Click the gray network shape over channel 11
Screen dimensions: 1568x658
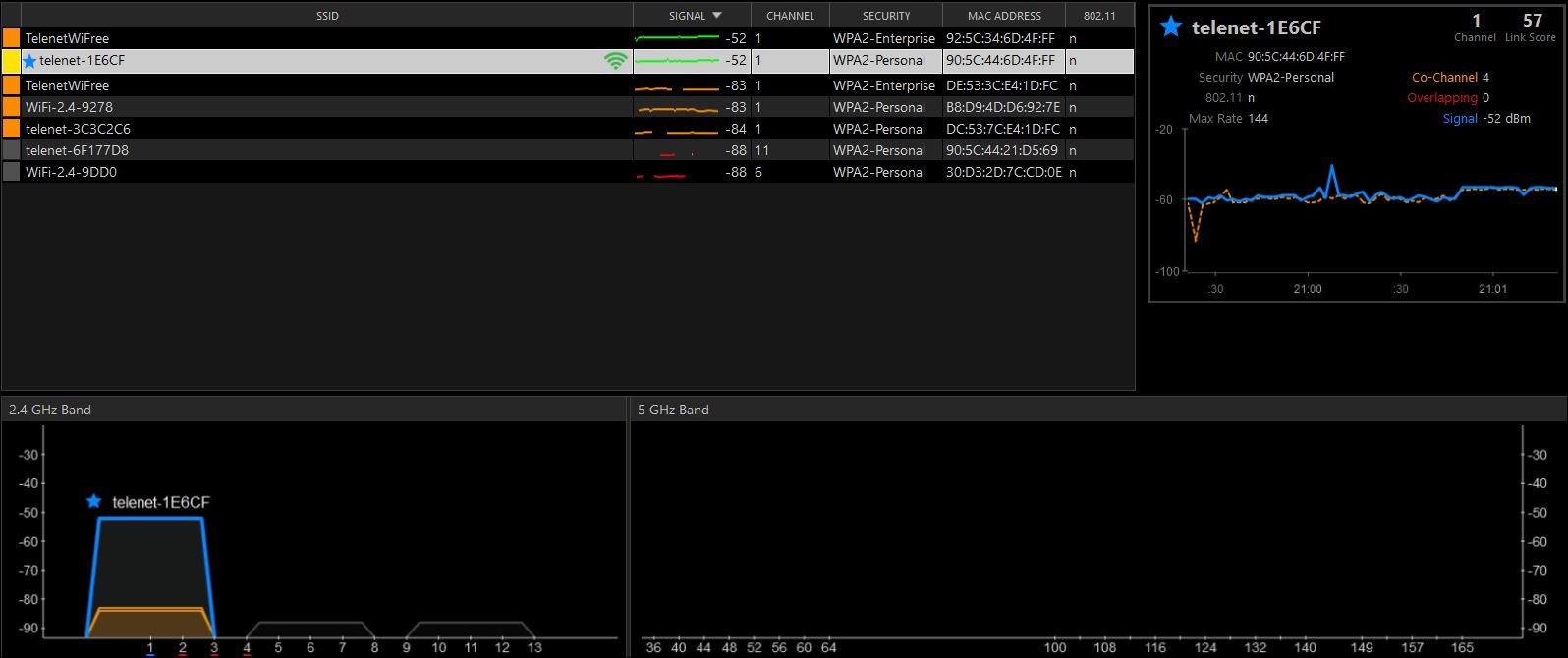click(471, 630)
